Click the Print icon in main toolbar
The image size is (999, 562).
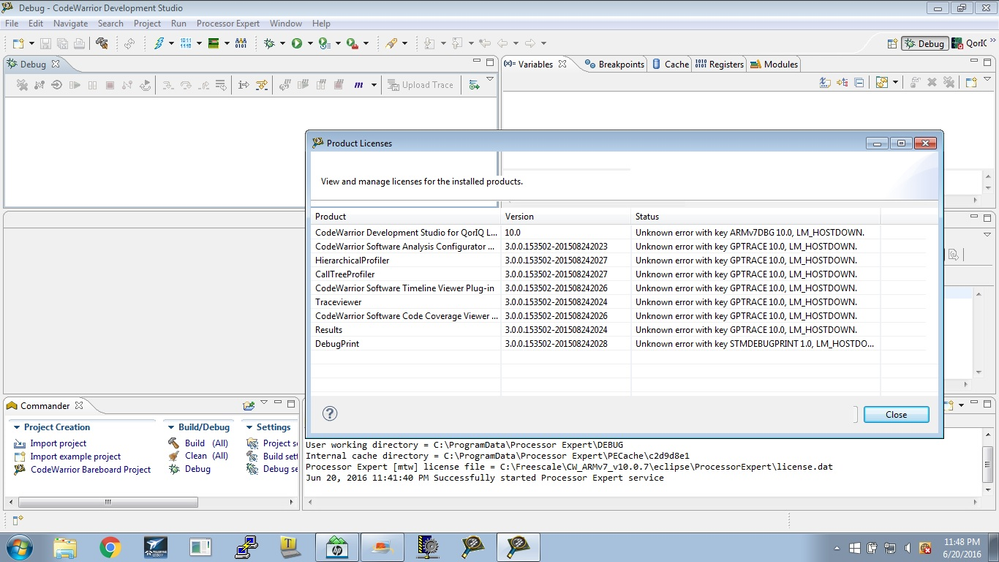[x=79, y=43]
